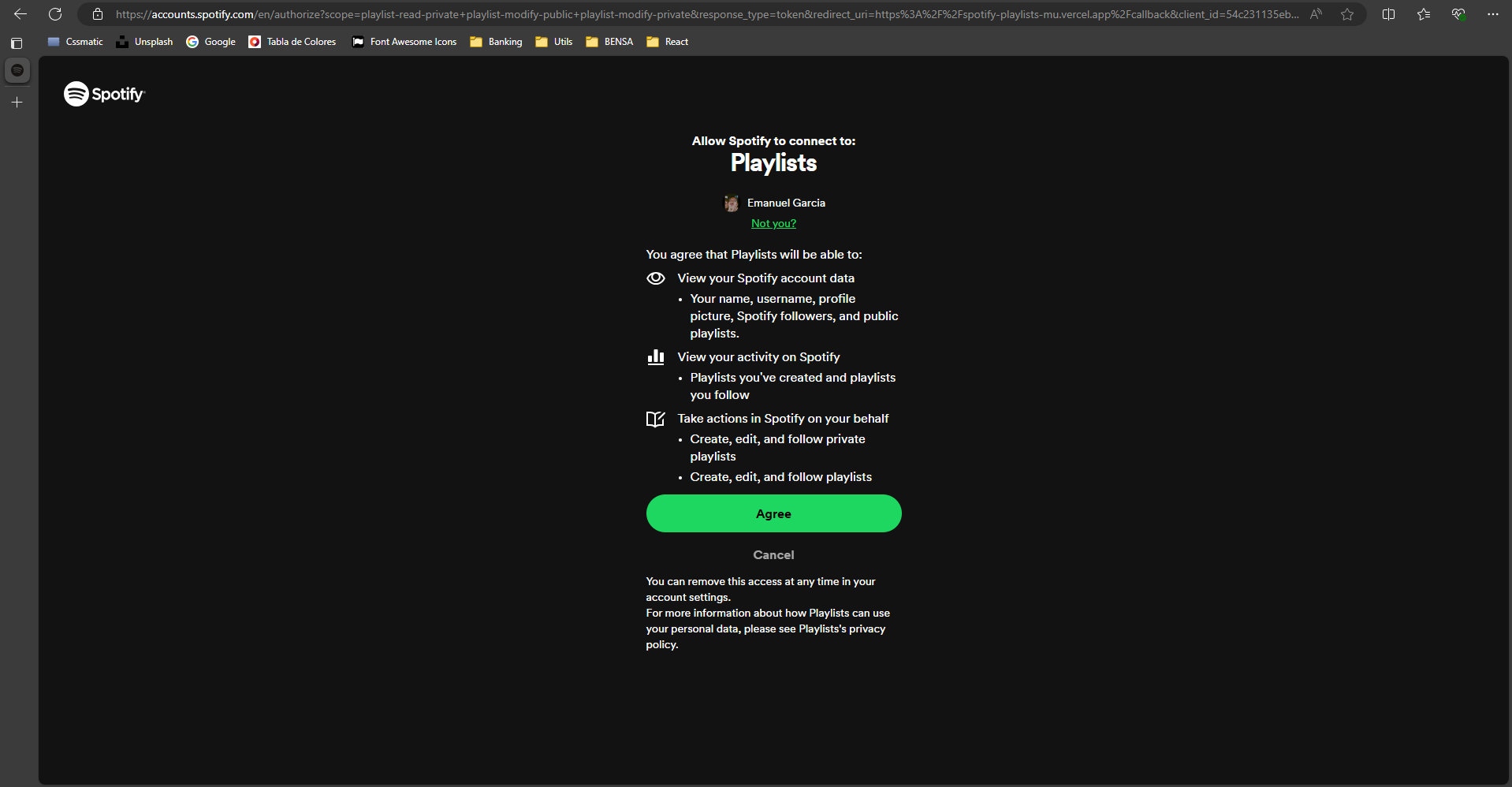Viewport: 1512px width, 787px height.
Task: Click the bar chart activity icon
Action: [656, 357]
